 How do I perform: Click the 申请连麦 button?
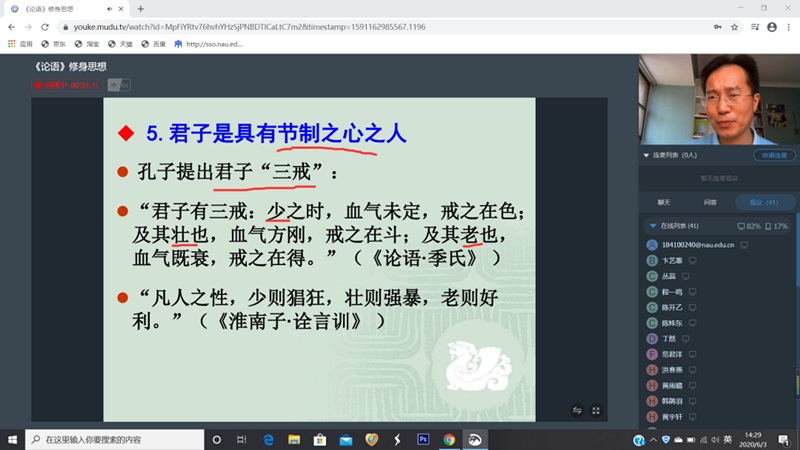click(x=773, y=156)
